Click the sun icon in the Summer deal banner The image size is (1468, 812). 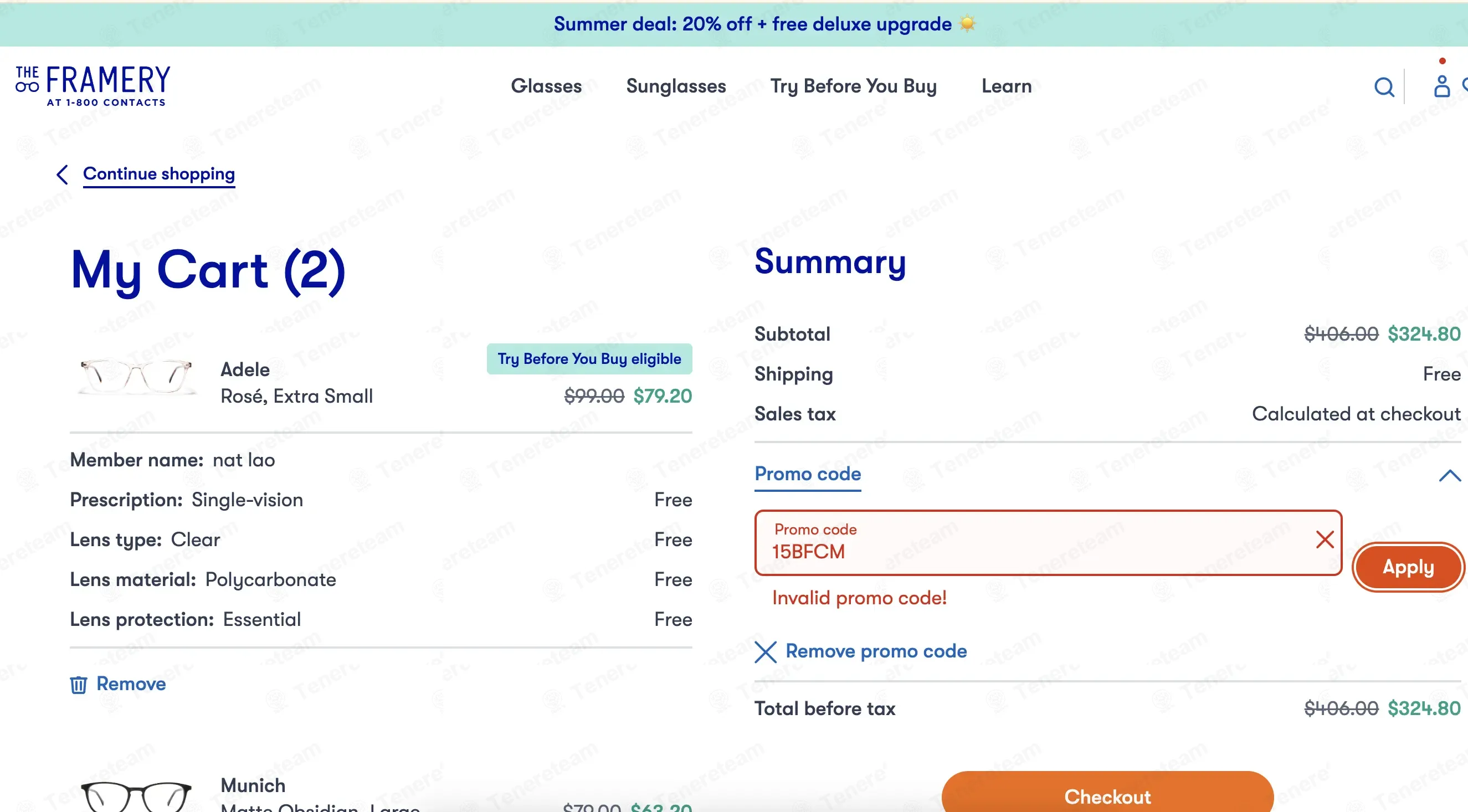pyautogui.click(x=968, y=24)
